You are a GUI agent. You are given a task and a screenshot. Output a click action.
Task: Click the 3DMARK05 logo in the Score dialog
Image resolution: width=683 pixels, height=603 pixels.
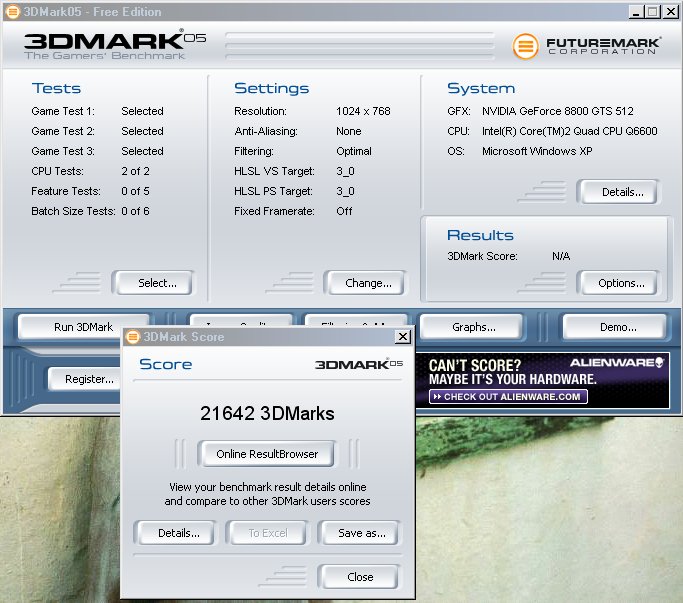click(358, 364)
